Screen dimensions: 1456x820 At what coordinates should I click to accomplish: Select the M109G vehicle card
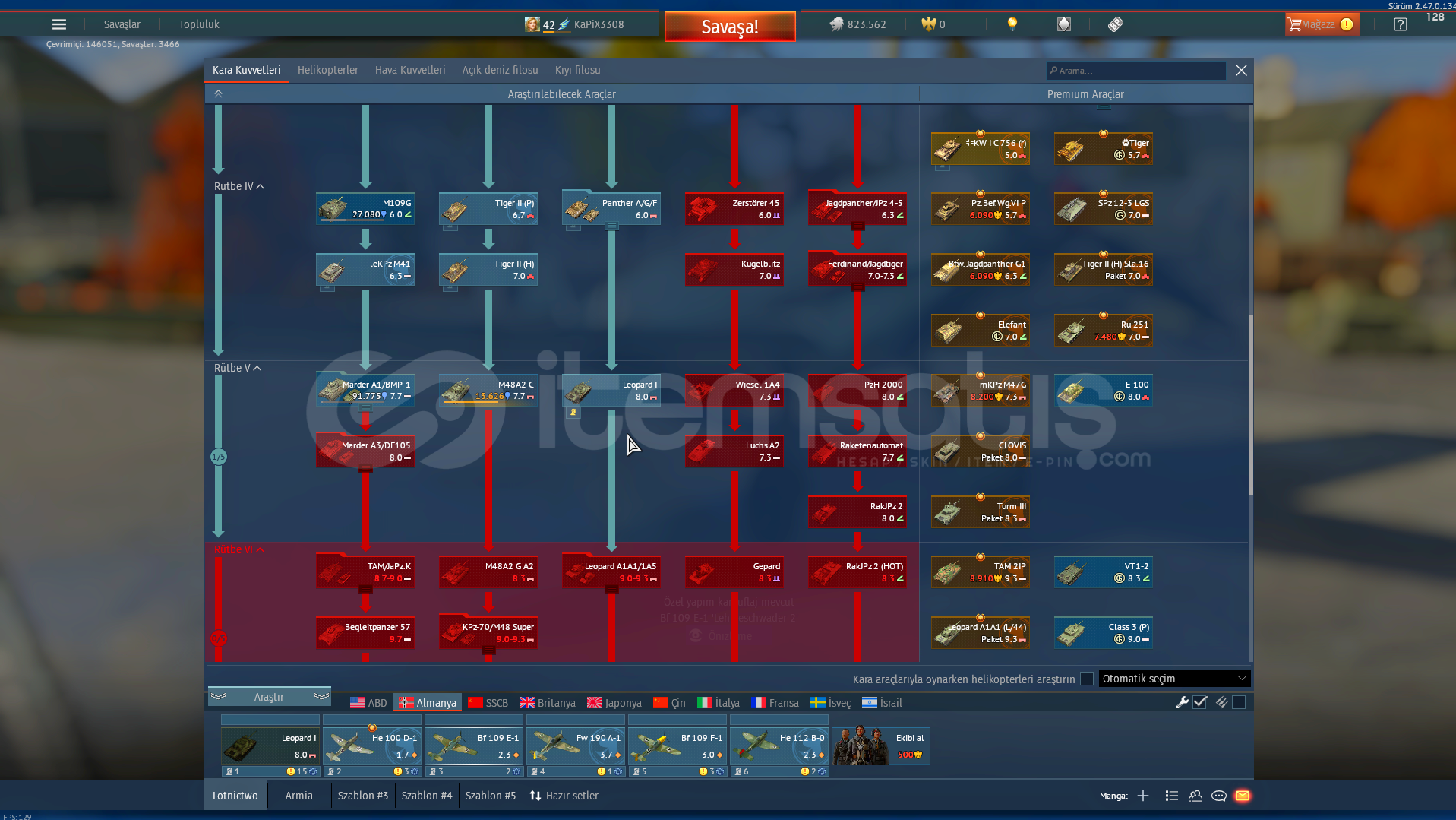pos(365,209)
